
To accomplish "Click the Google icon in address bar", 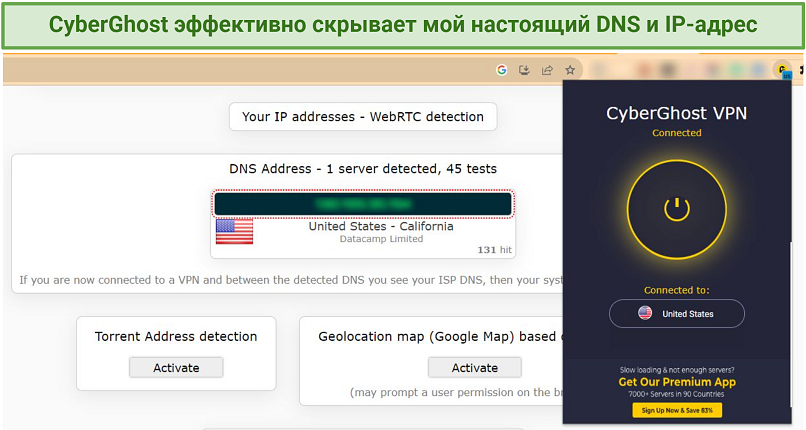I will point(502,70).
